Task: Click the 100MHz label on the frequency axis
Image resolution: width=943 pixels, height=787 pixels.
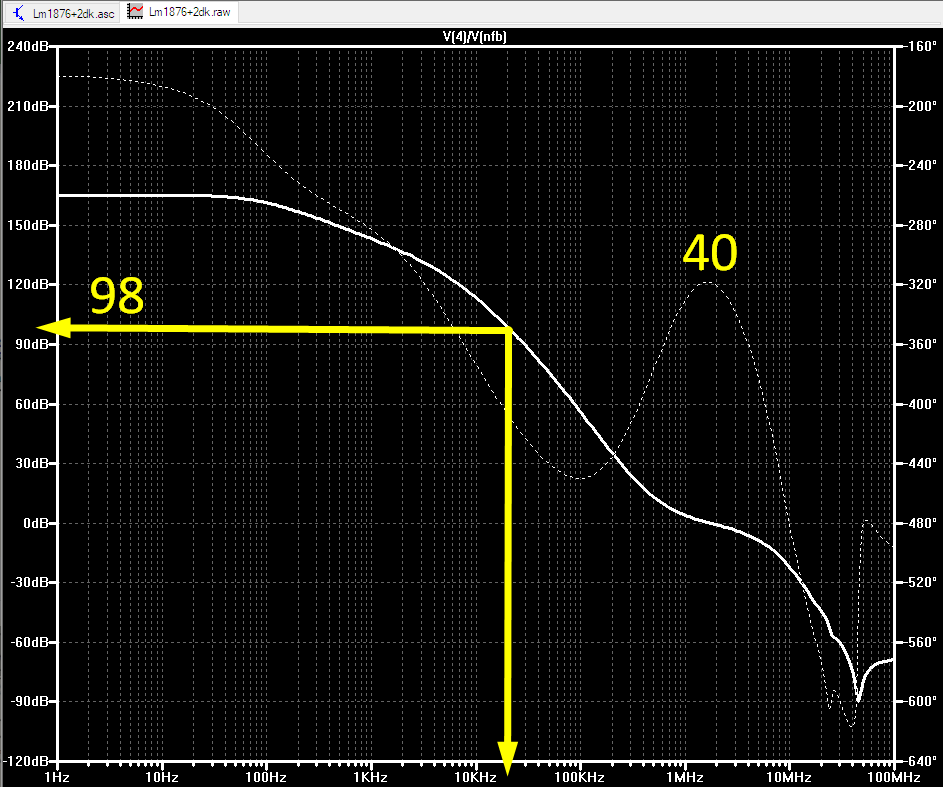Action: pos(894,777)
